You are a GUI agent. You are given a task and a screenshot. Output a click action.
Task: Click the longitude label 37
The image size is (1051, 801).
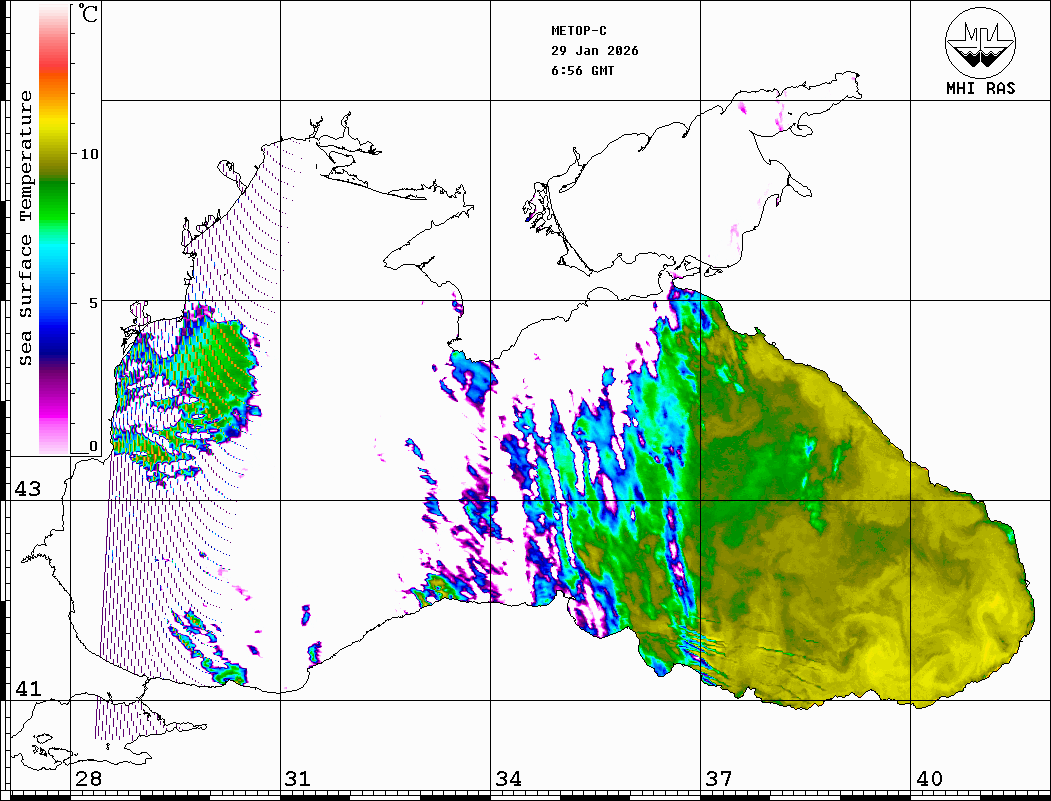(x=718, y=779)
